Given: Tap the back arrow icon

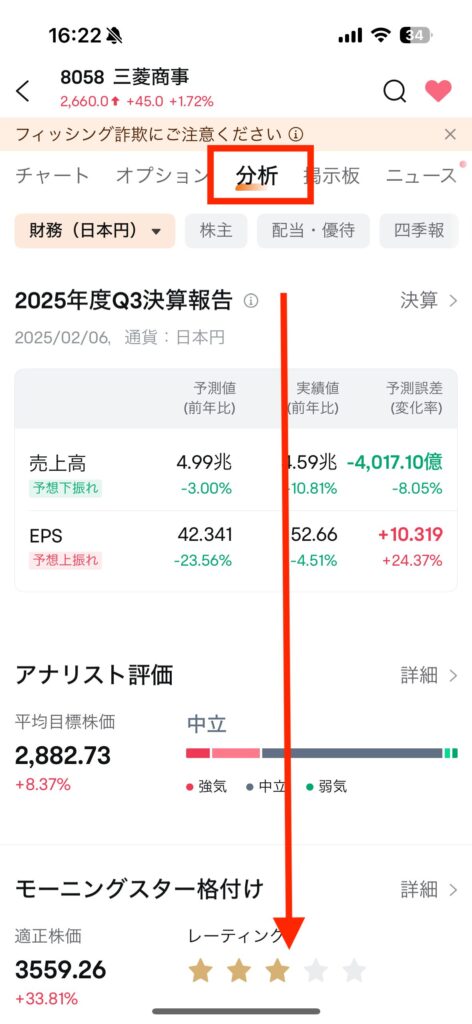Looking at the screenshot, I should pos(23,91).
